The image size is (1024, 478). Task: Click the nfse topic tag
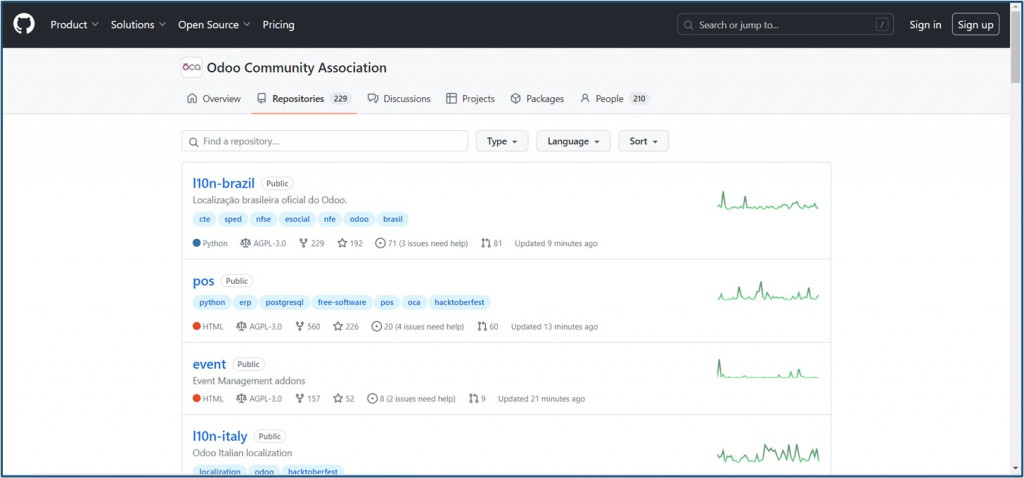click(x=264, y=219)
